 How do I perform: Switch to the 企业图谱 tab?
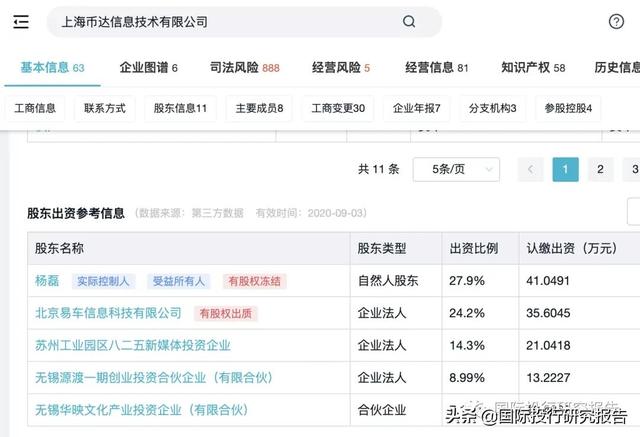click(x=149, y=67)
